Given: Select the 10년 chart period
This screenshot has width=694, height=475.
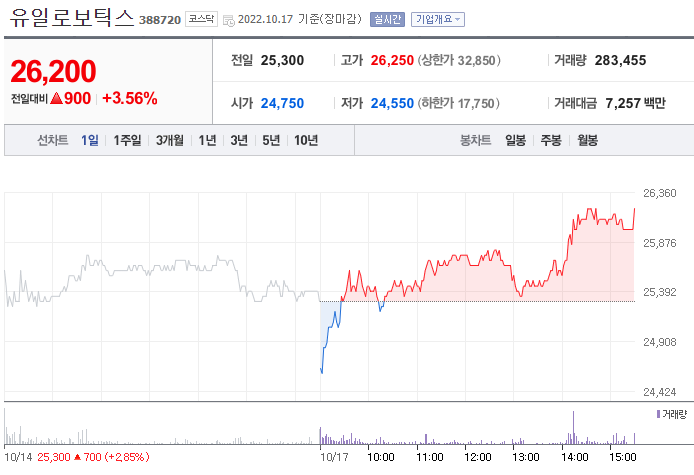Looking at the screenshot, I should (x=306, y=140).
